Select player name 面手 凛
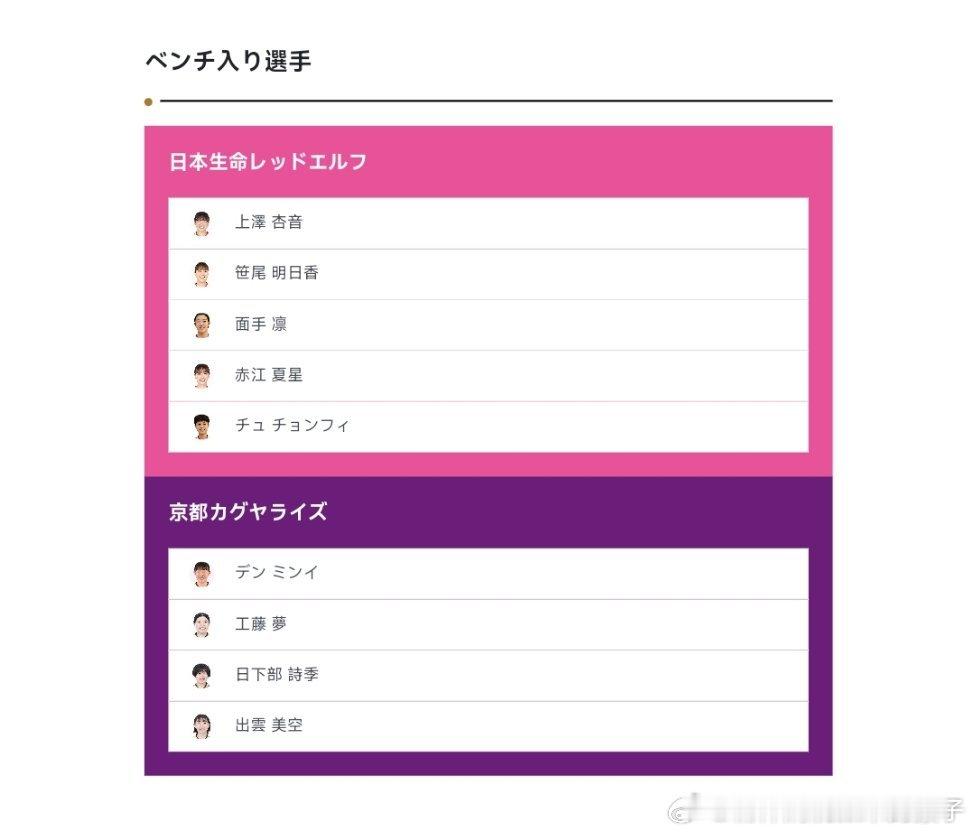Viewport: 974px width, 833px height. (261, 324)
